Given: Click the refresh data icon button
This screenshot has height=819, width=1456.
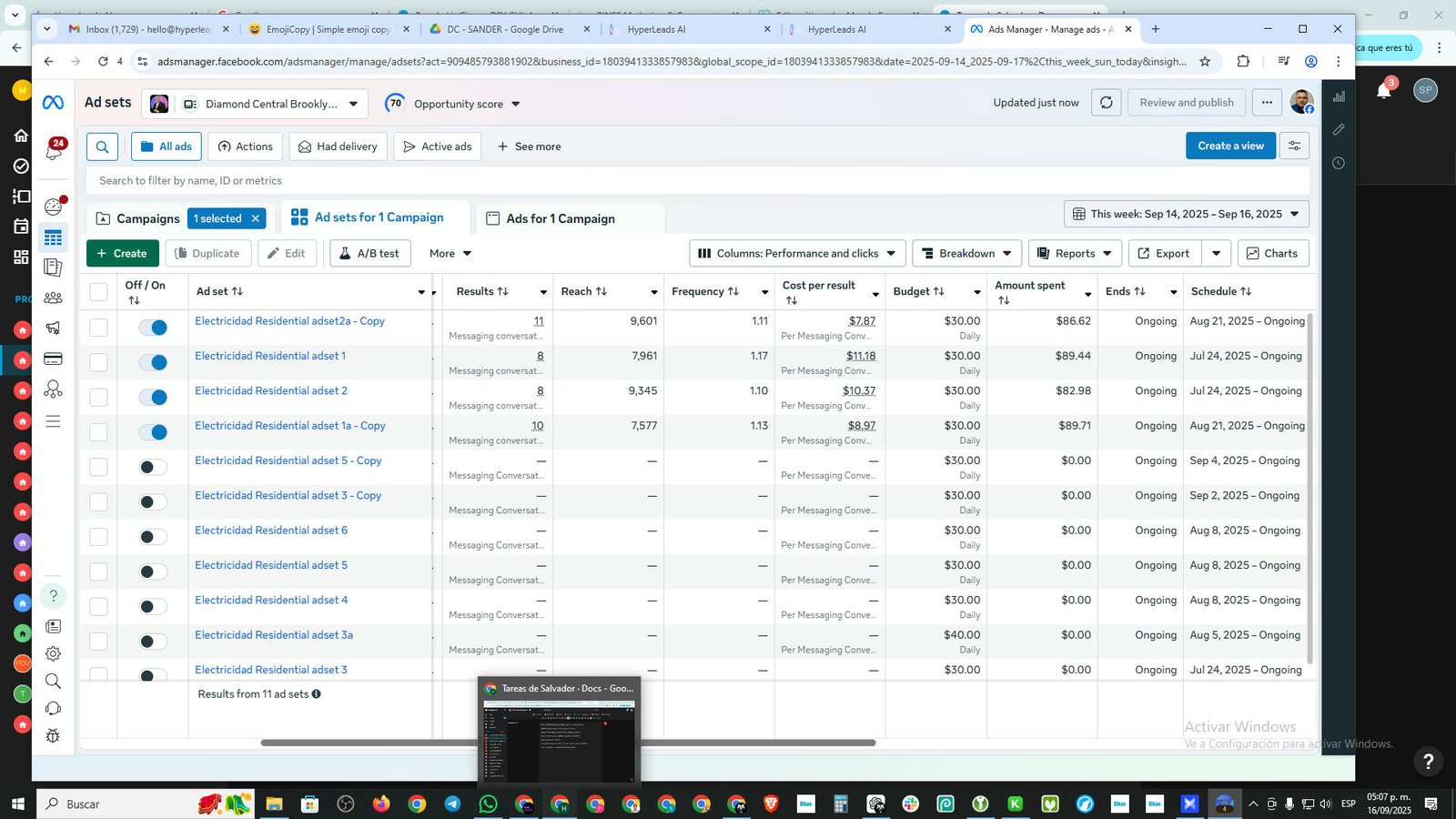Looking at the screenshot, I should (1106, 103).
